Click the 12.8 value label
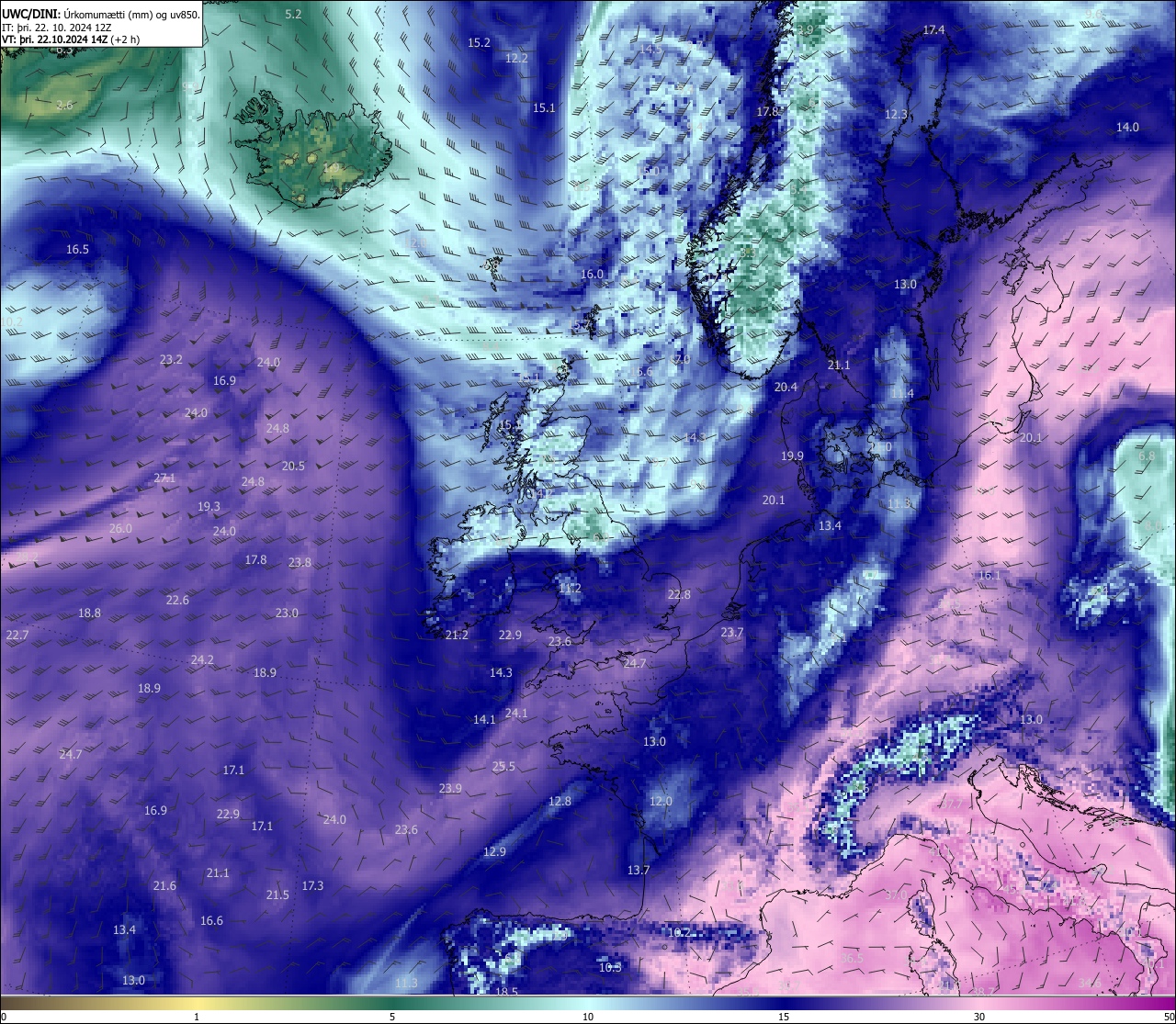 pyautogui.click(x=560, y=801)
